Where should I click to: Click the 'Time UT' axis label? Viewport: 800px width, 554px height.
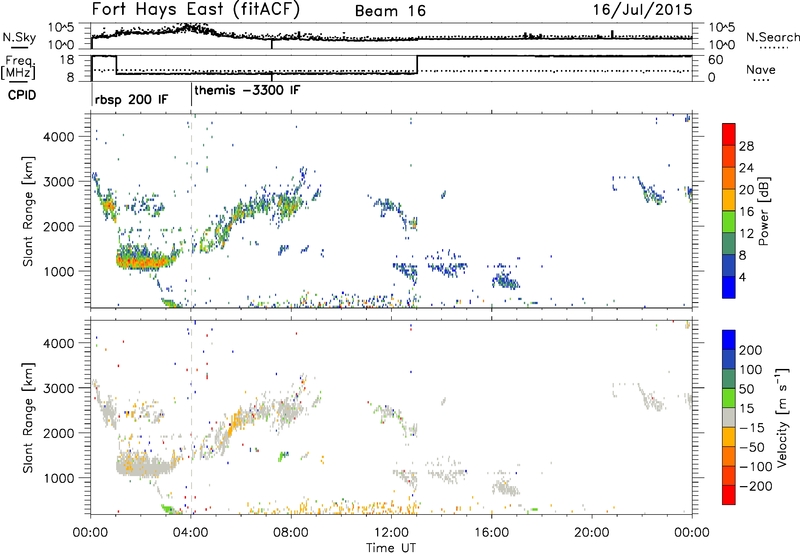point(391,547)
